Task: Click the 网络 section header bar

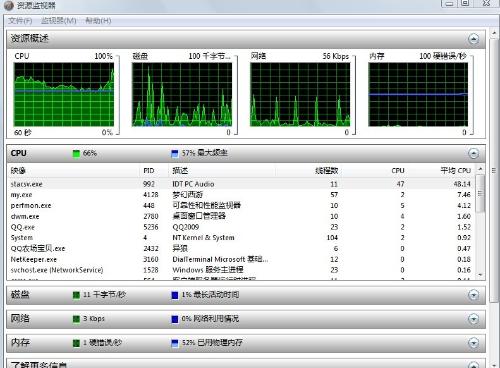Action: tap(246, 319)
